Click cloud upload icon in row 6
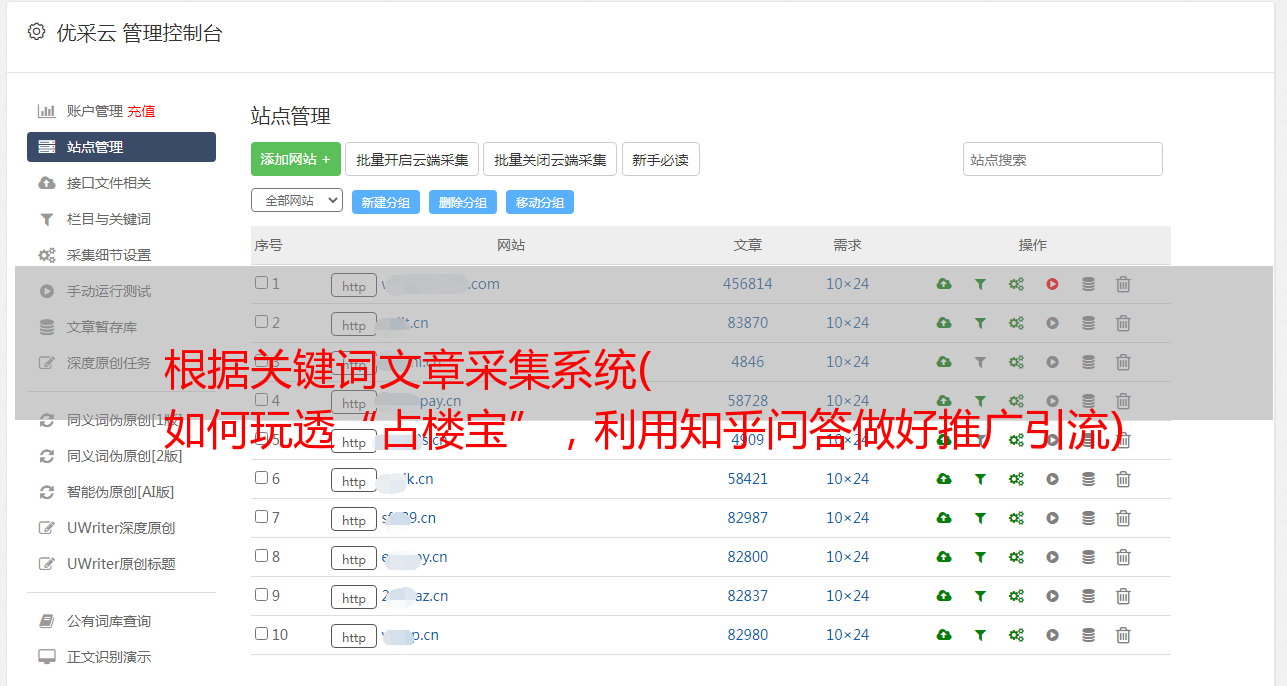This screenshot has height=686, width=1287. [x=943, y=479]
